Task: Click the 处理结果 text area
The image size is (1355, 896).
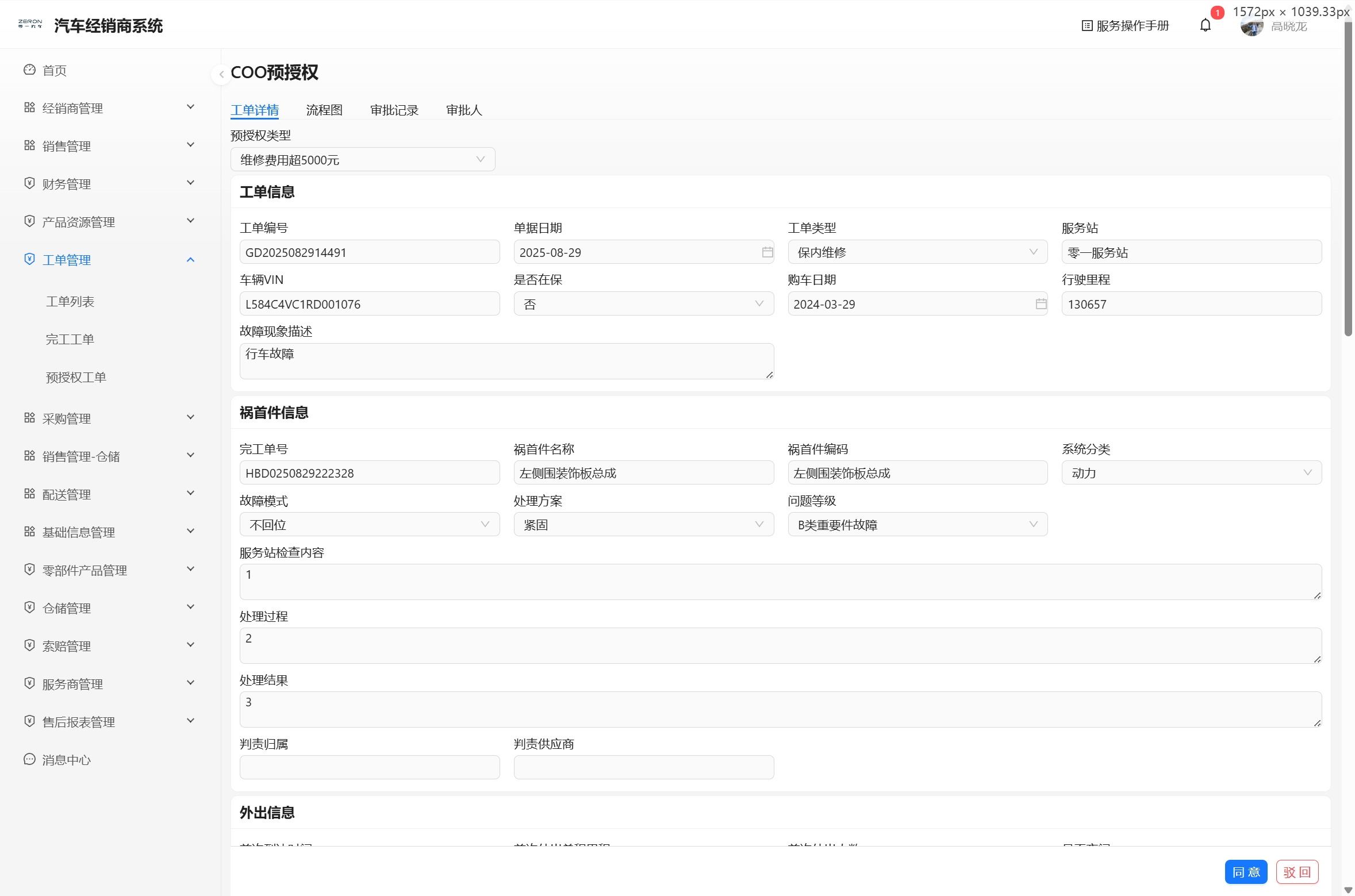Action: 781,709
